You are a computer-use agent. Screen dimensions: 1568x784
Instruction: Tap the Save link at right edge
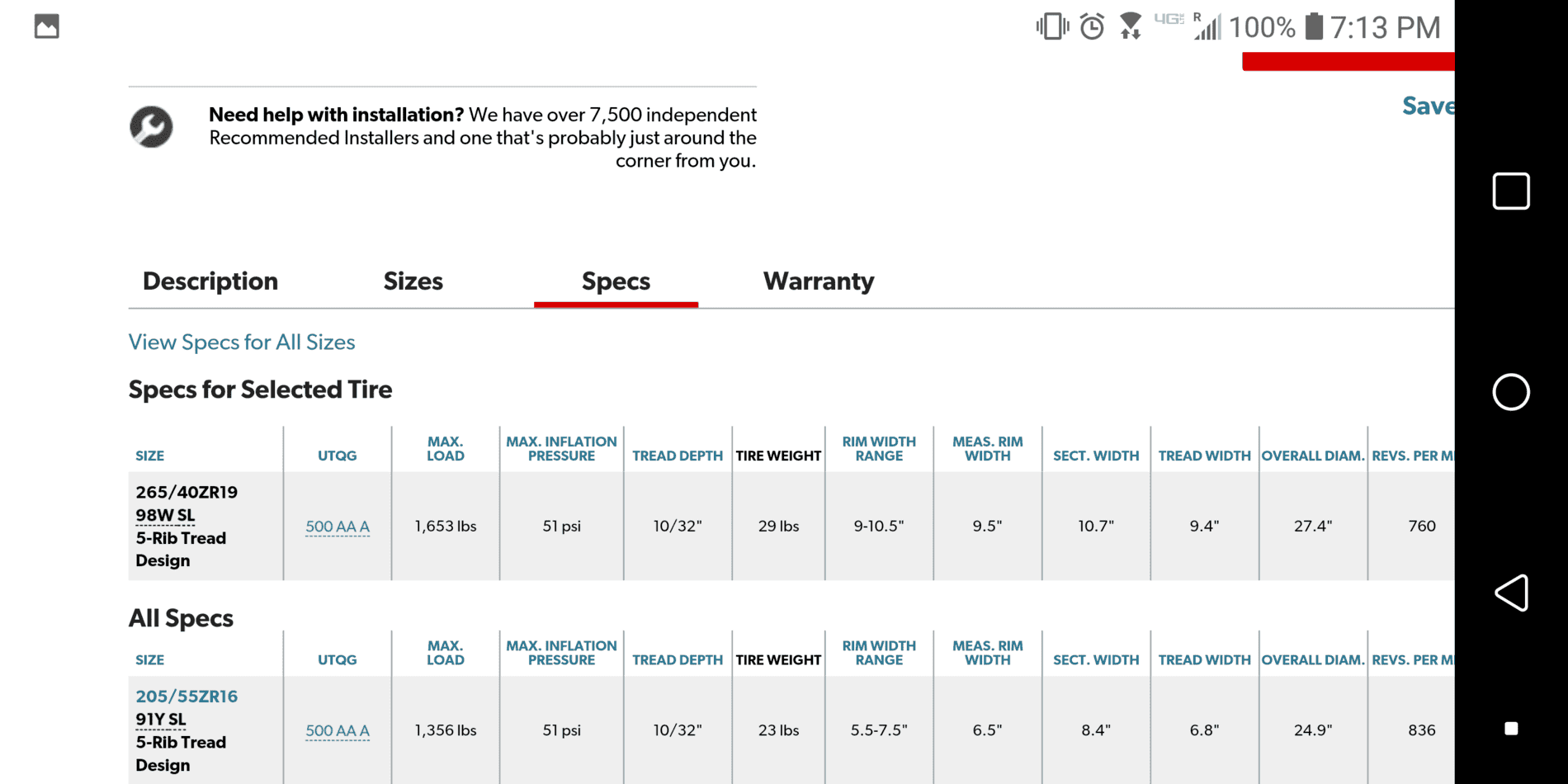pos(1429,106)
